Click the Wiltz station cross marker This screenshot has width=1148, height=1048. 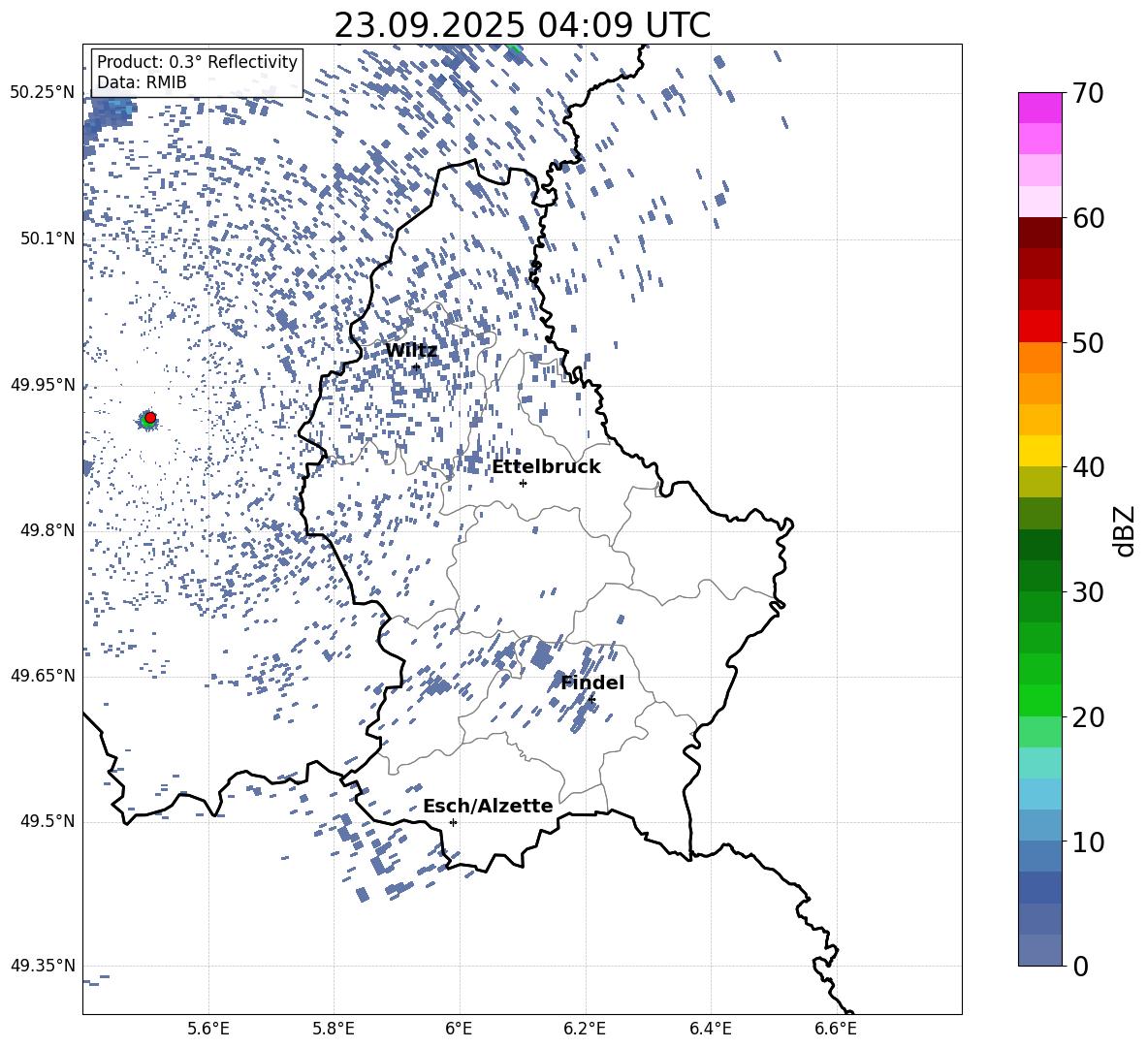[x=416, y=366]
